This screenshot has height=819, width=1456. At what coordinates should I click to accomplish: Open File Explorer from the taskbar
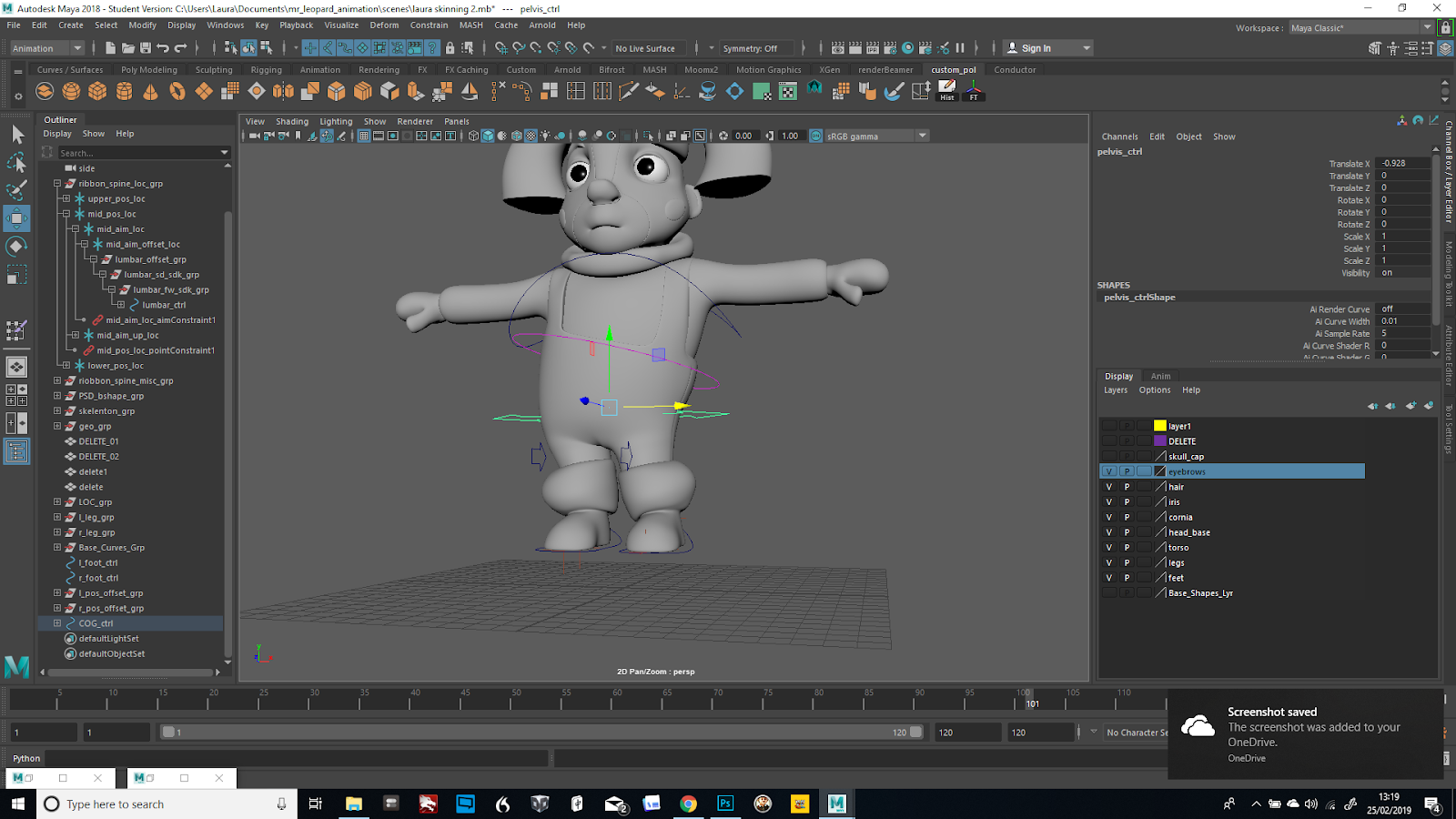(354, 804)
